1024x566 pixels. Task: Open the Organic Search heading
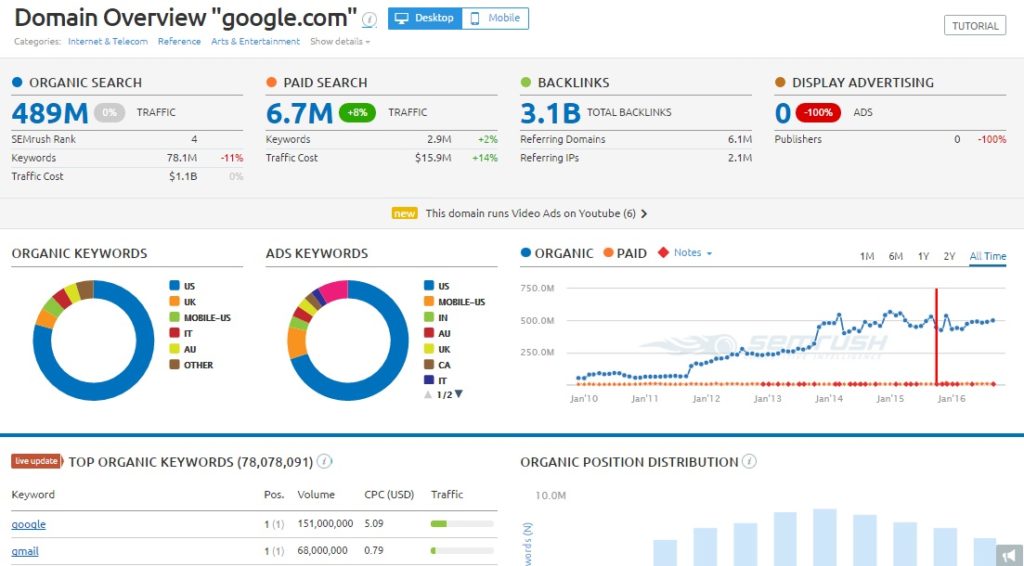coord(86,82)
